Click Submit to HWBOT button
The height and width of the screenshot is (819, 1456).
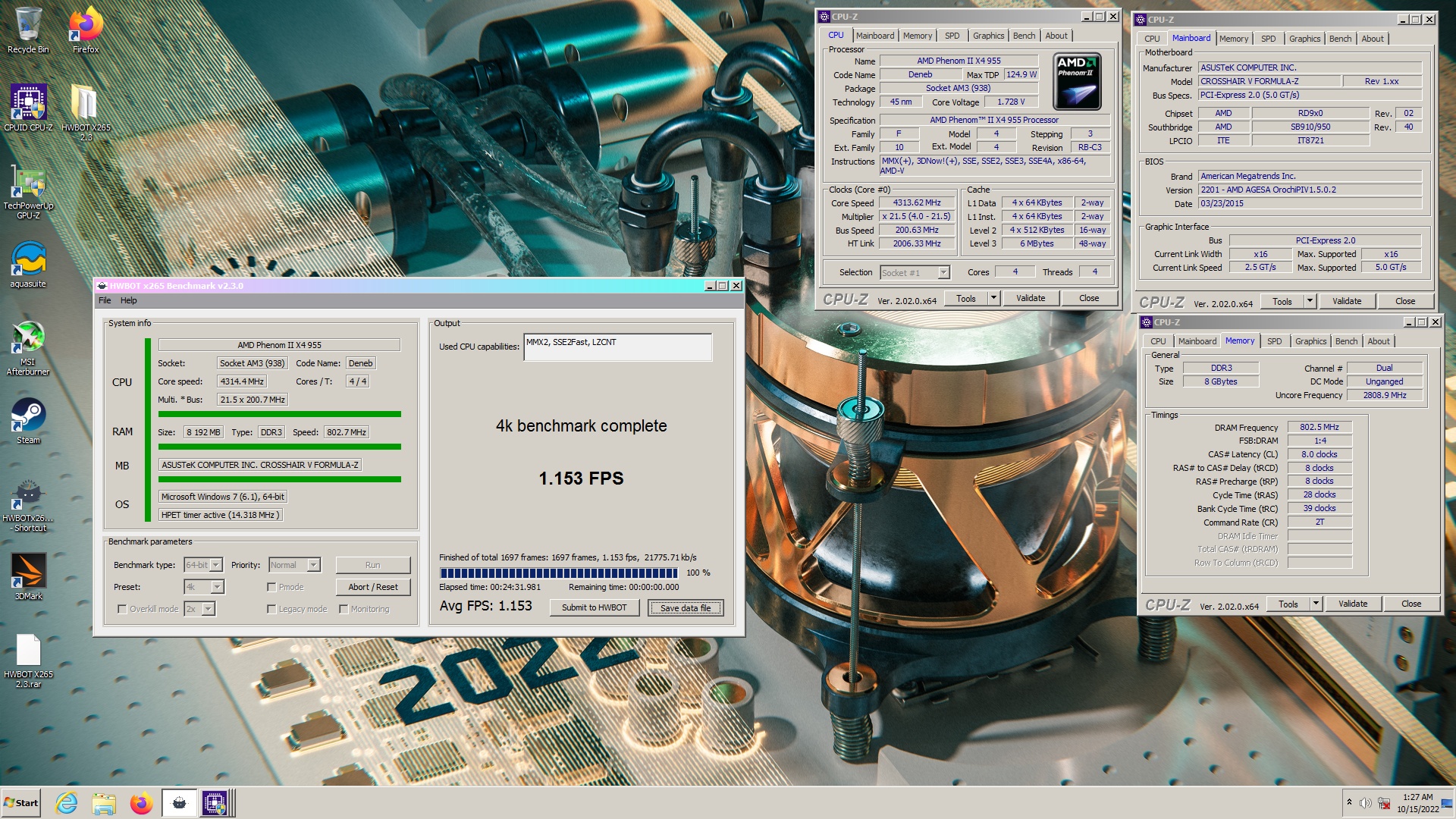click(595, 607)
